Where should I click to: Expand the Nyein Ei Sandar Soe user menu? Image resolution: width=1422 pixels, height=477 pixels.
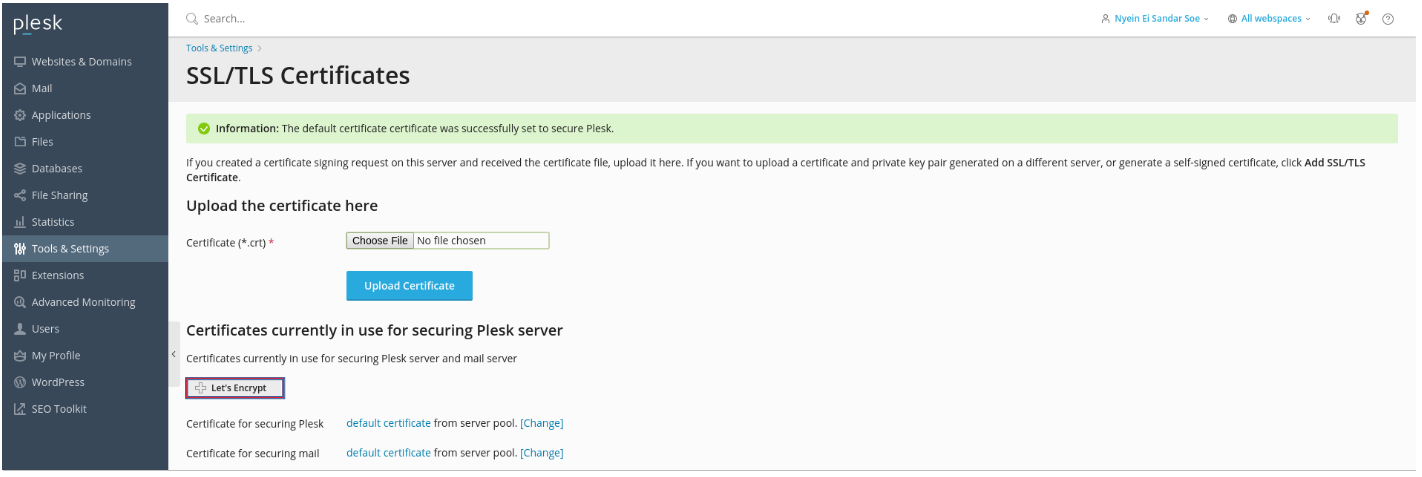point(1155,19)
